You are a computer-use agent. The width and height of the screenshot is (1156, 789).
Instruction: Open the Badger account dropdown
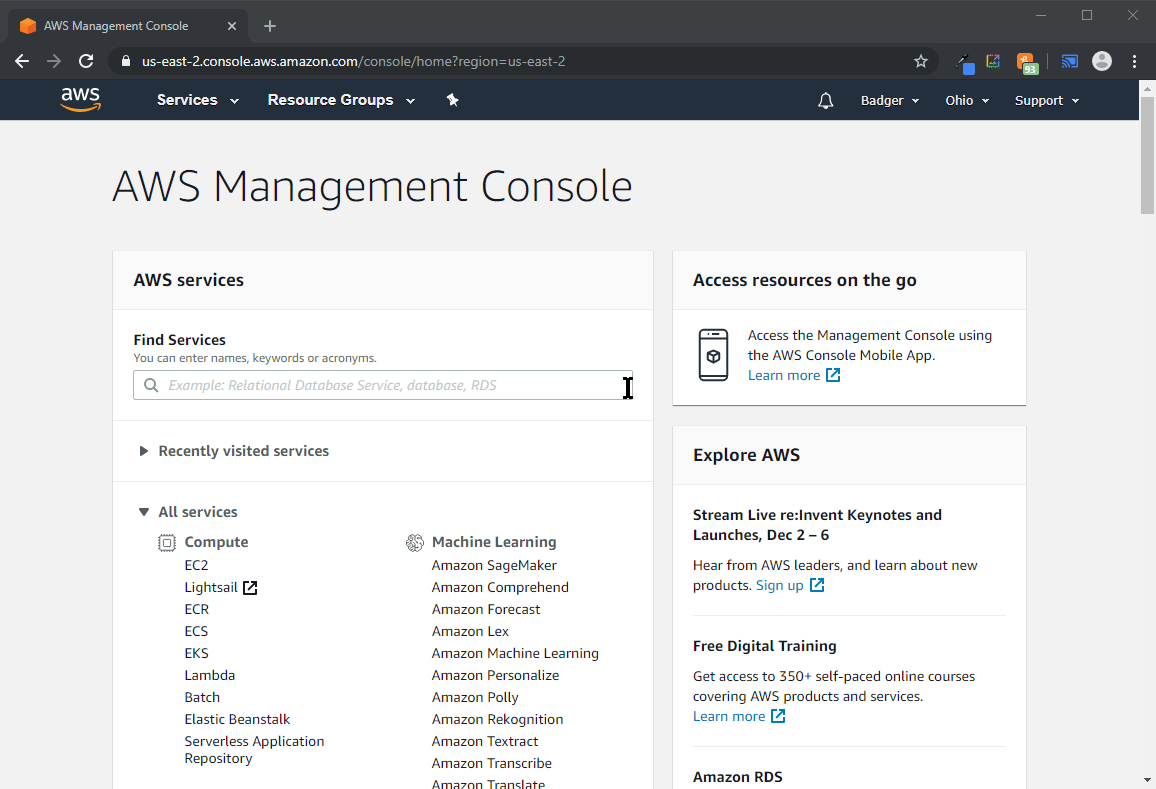(890, 100)
